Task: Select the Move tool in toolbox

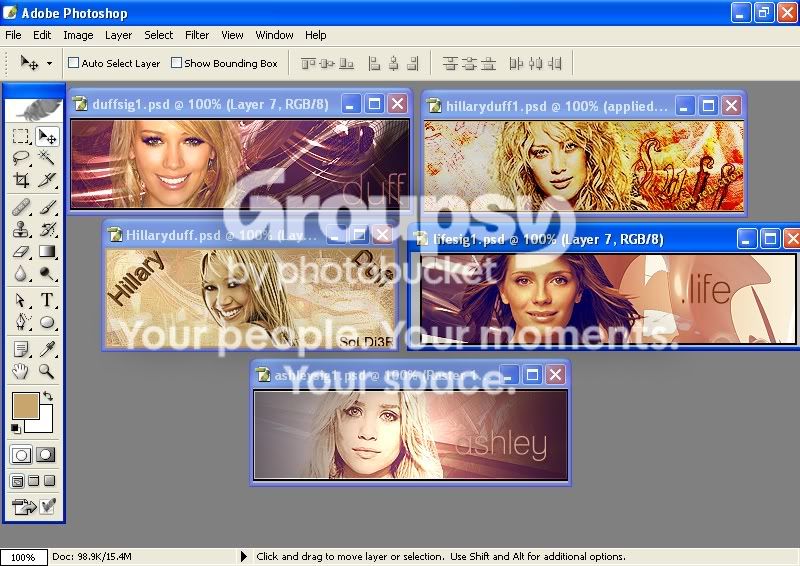Action: point(47,136)
